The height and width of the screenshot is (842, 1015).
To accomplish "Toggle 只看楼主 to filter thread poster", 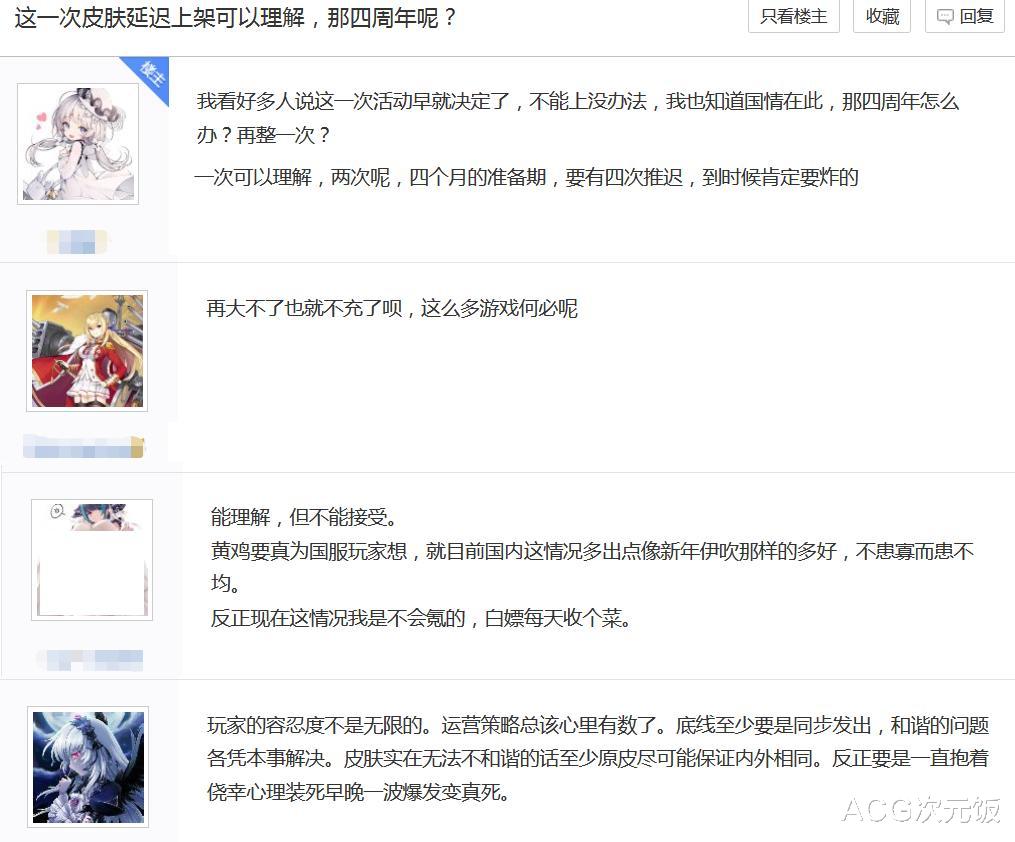I will (793, 16).
